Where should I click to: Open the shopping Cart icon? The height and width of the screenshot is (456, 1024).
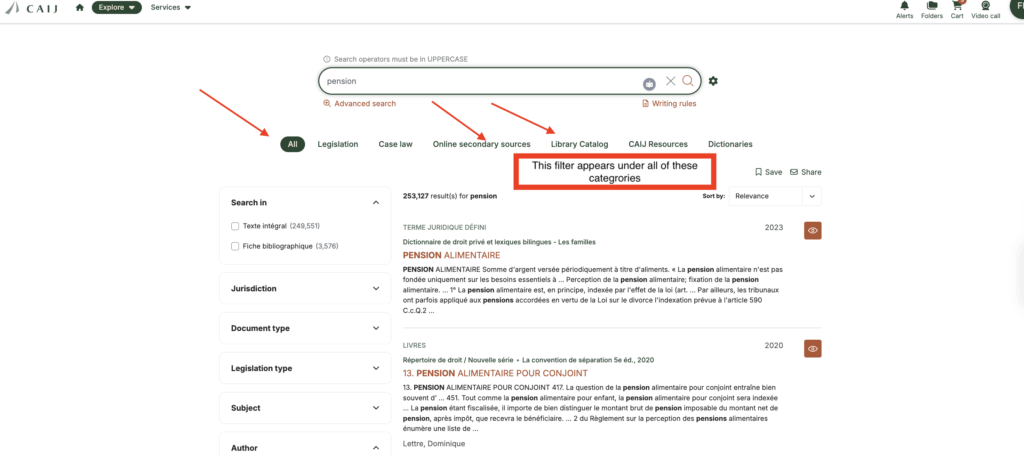(957, 8)
